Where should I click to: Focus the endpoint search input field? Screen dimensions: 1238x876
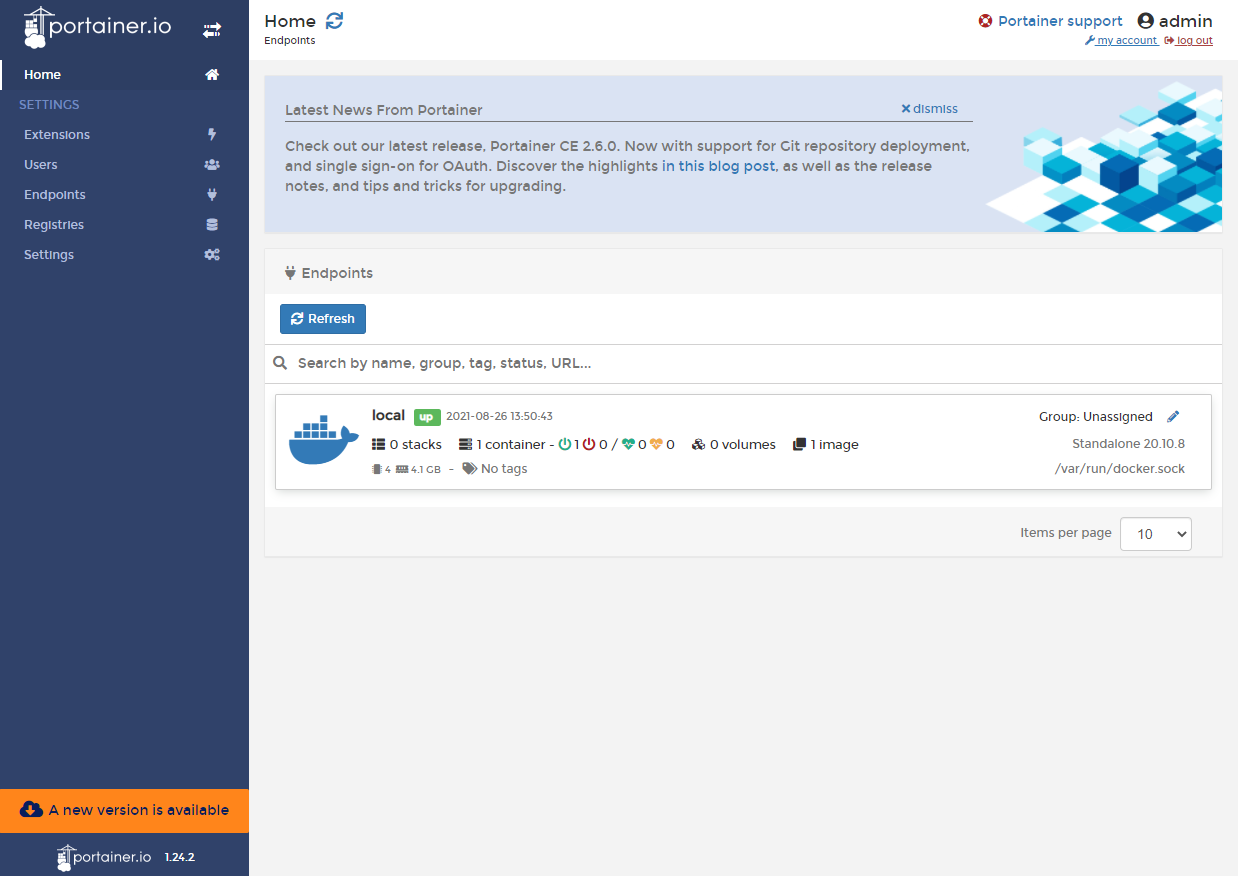click(755, 363)
